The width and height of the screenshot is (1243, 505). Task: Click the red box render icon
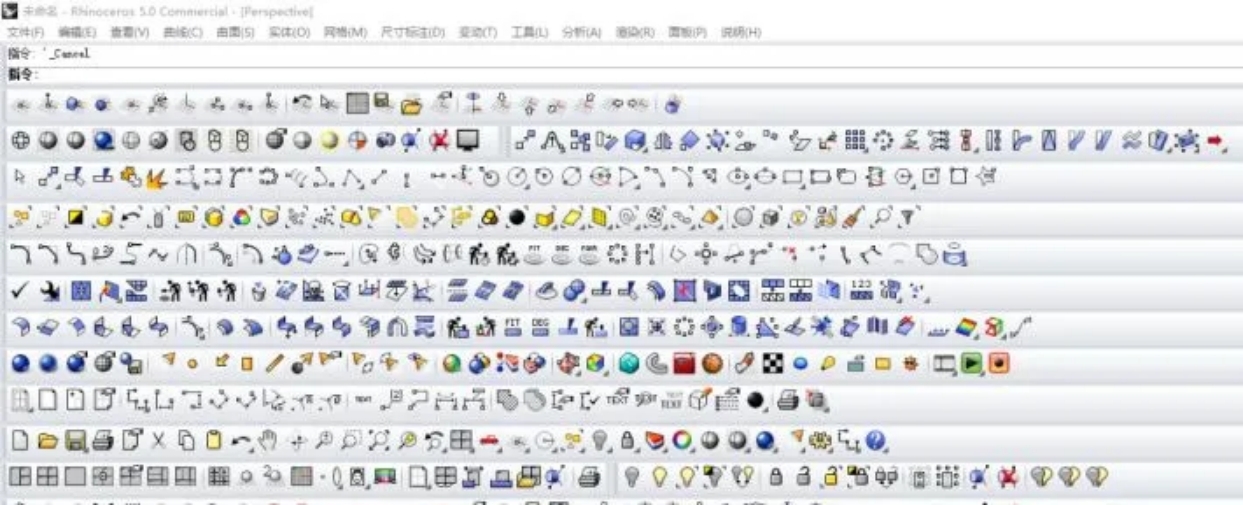point(685,364)
